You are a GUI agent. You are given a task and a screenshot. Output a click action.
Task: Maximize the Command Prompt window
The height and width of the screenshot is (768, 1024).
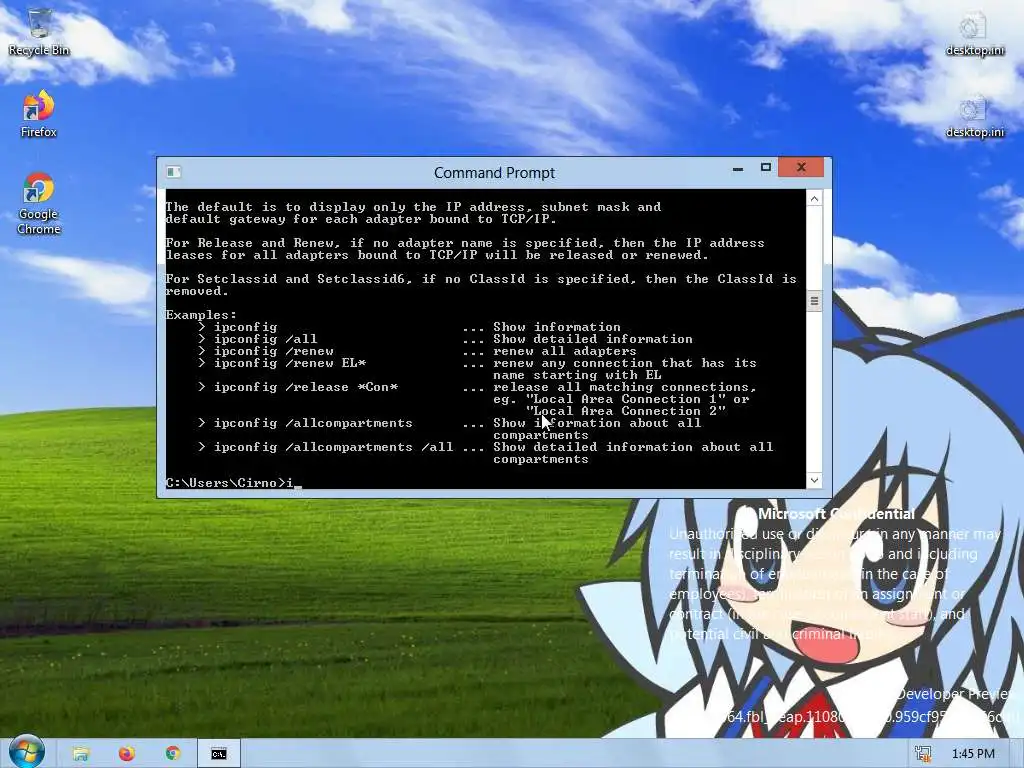765,168
